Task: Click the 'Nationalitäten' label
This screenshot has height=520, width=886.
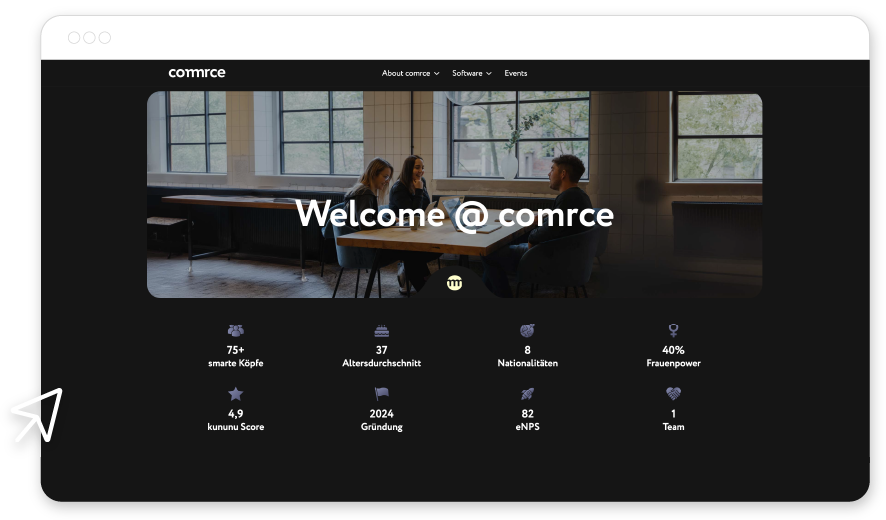Action: pyautogui.click(x=527, y=363)
